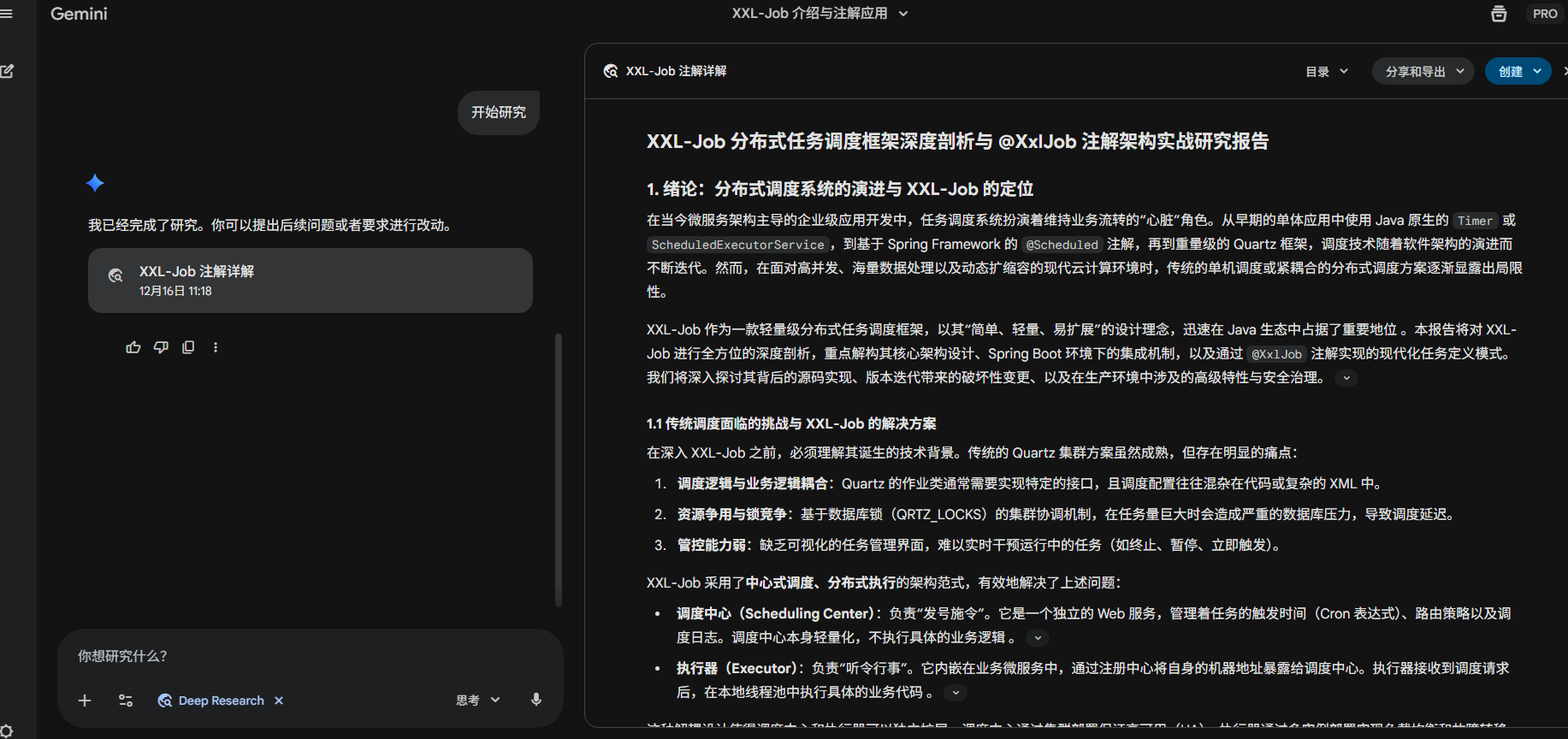Click the thumbs up feedback icon

click(x=133, y=347)
